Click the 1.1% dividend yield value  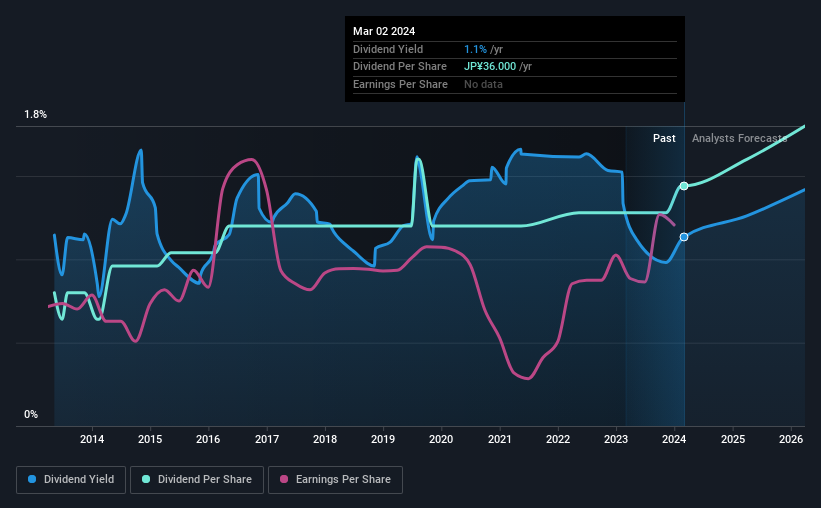(475, 49)
